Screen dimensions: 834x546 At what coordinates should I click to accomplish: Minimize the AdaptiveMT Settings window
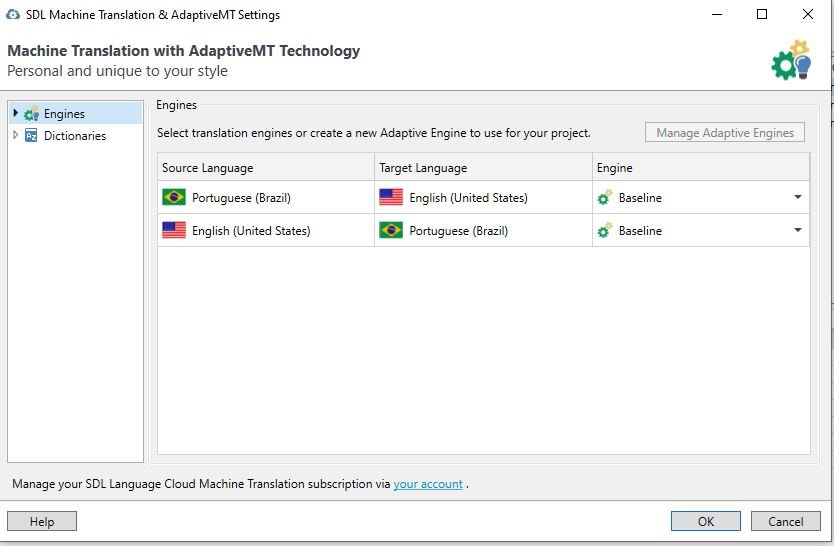pyautogui.click(x=717, y=14)
